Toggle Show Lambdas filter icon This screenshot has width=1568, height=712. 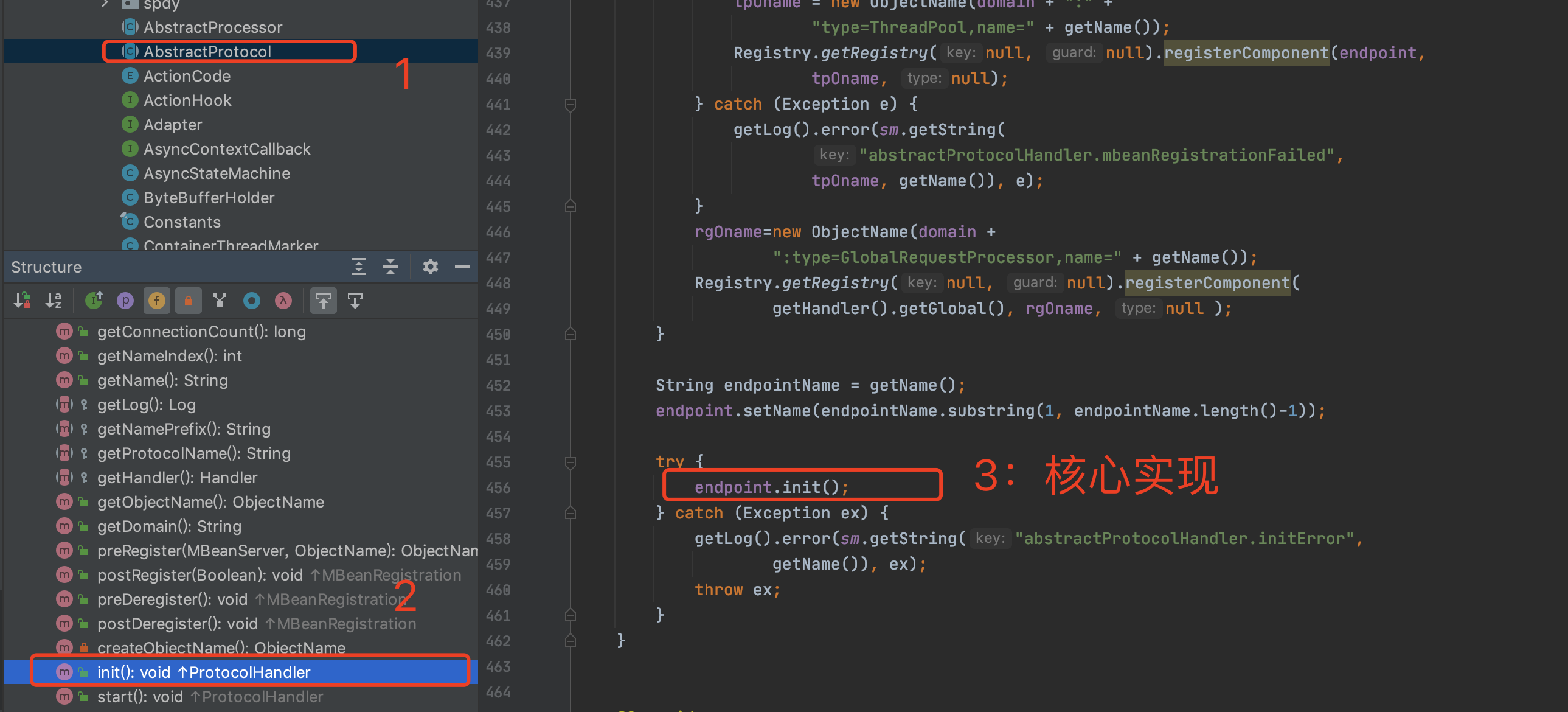click(283, 300)
